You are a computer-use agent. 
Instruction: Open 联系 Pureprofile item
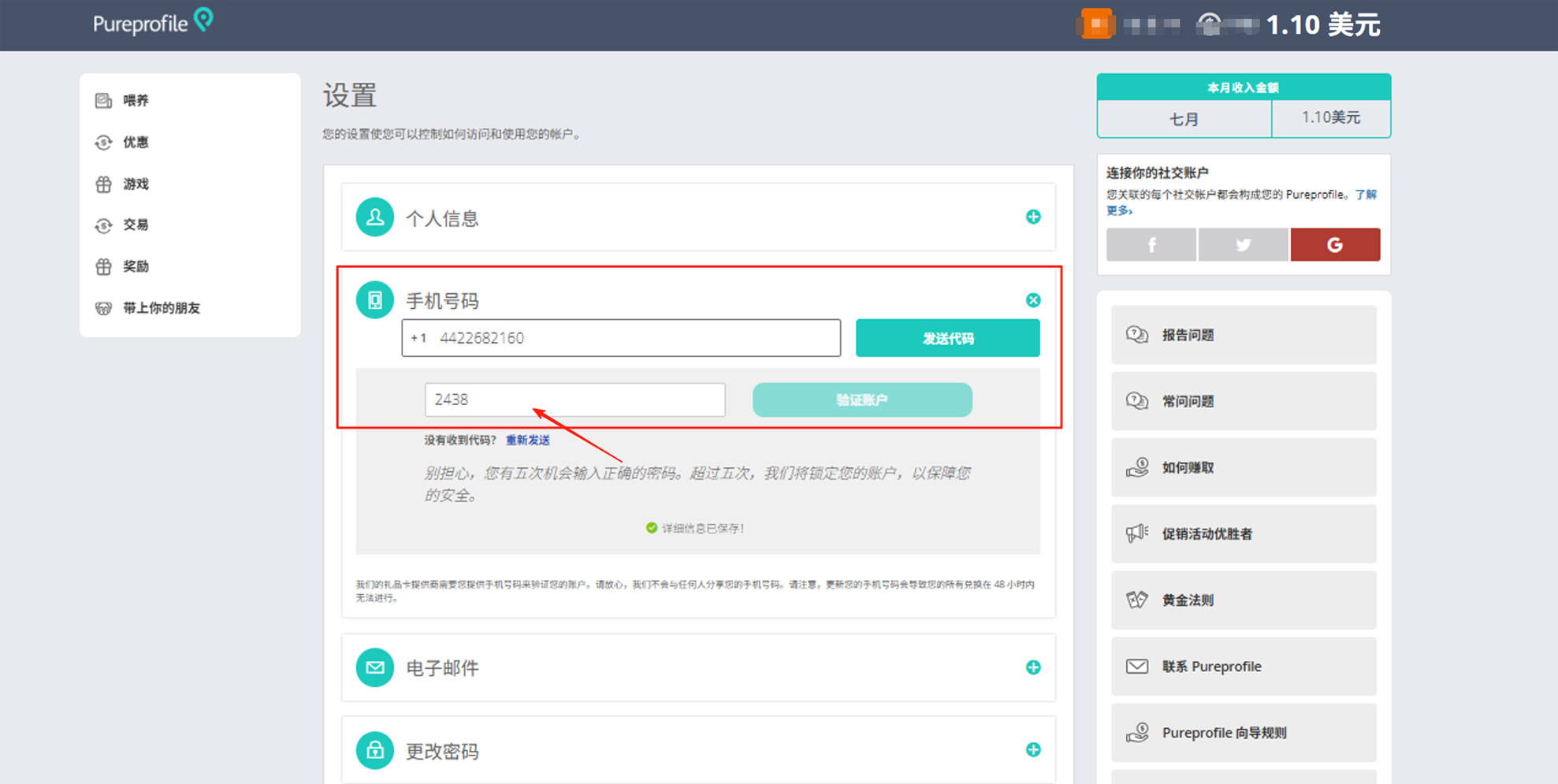coord(1244,667)
